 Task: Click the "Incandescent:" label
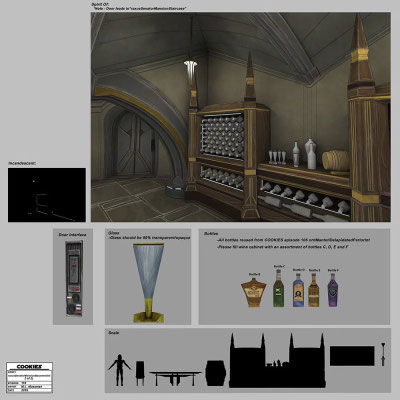click(x=22, y=163)
